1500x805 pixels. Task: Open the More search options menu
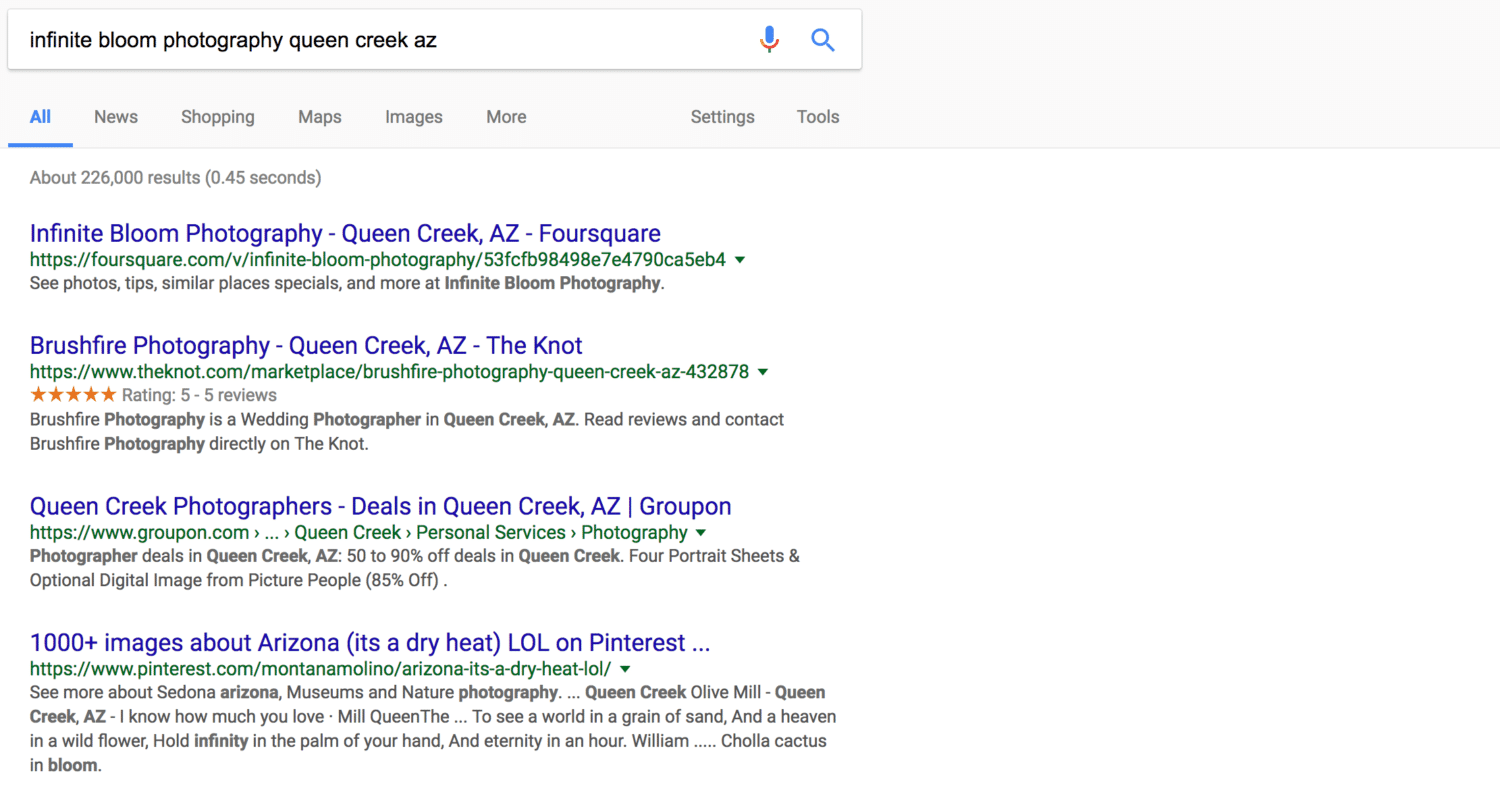point(506,117)
